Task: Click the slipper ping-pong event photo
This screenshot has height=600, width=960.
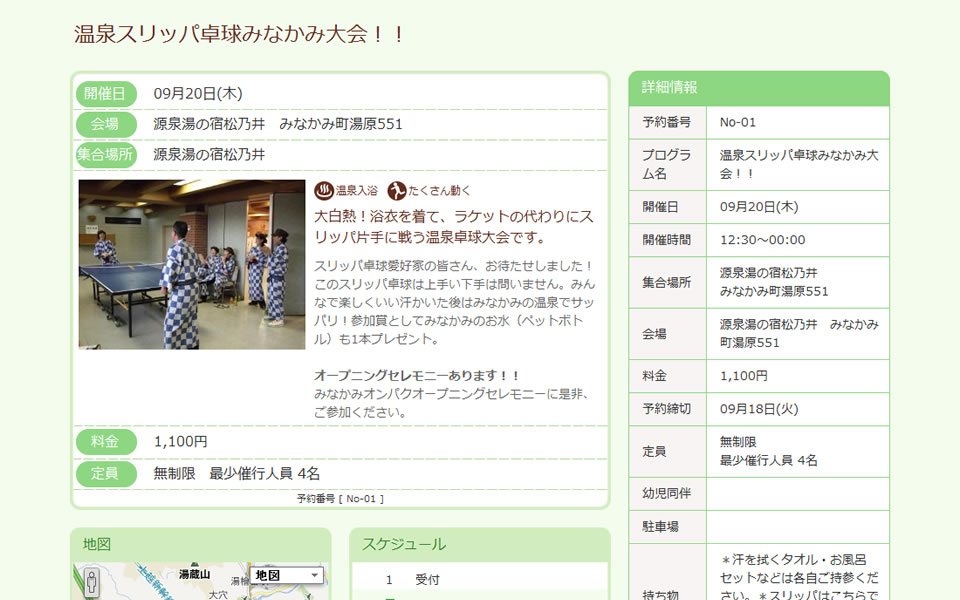Action: point(192,264)
